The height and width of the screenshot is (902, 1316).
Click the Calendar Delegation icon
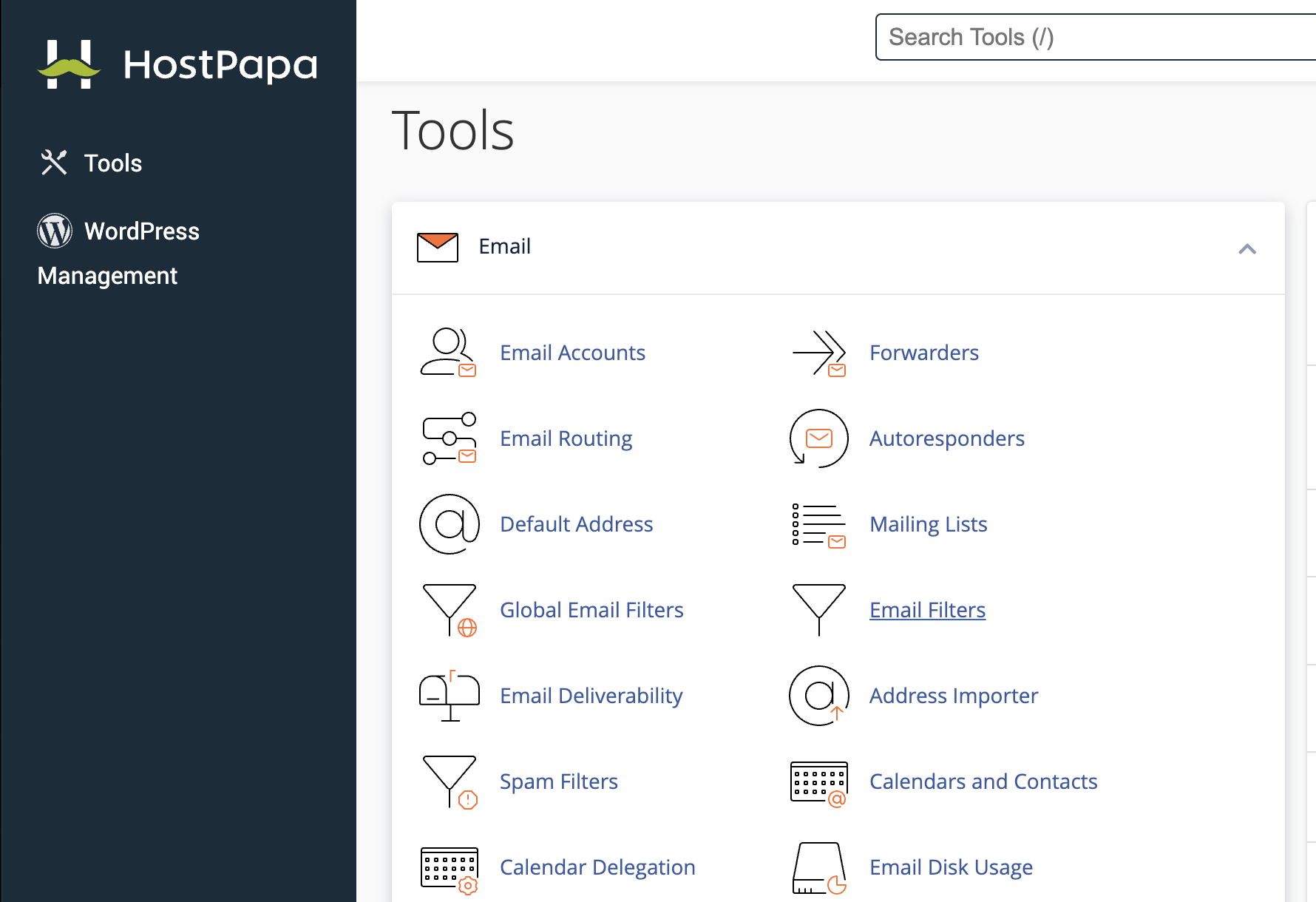tap(449, 870)
